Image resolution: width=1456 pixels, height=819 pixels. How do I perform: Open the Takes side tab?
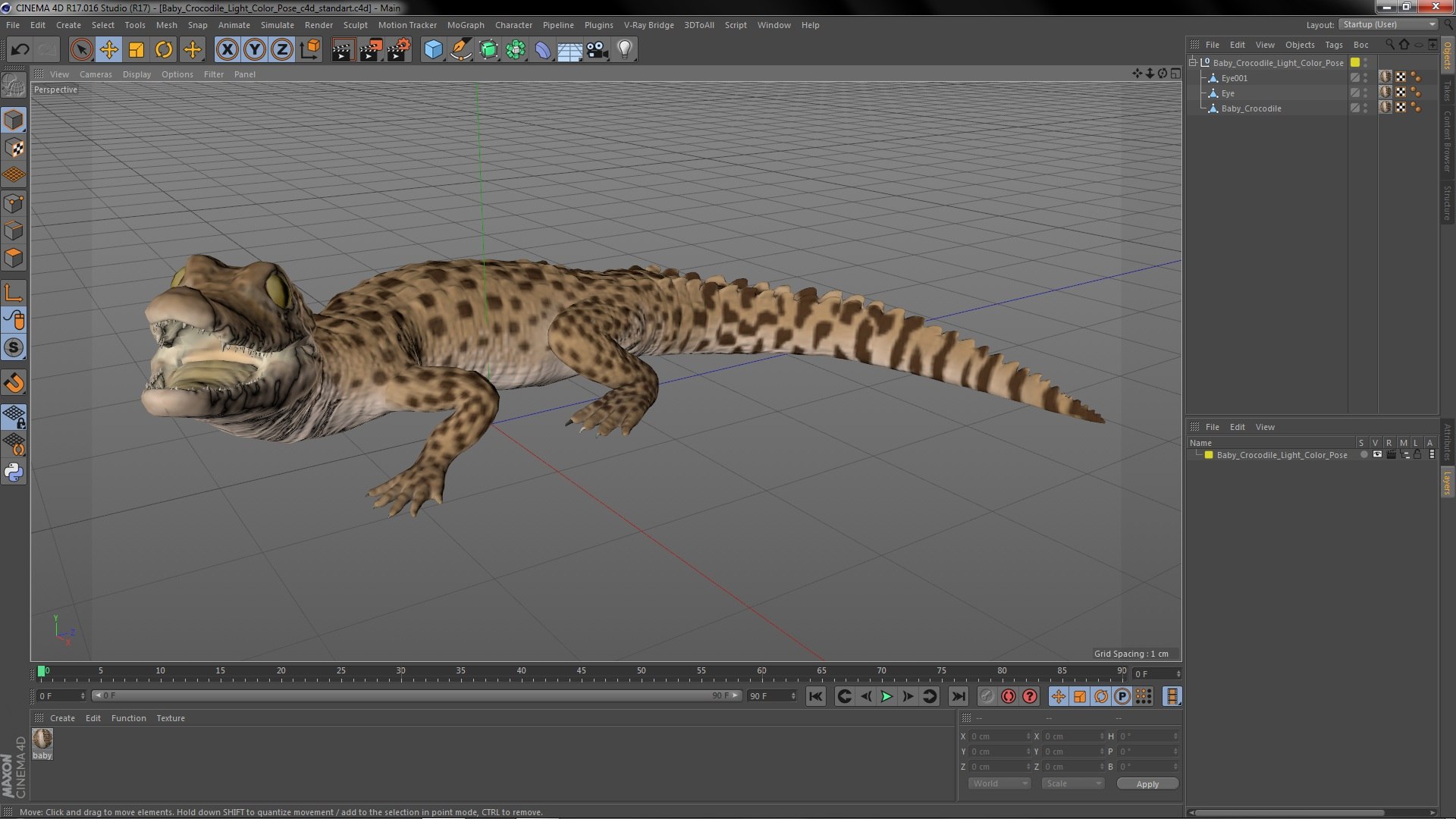(x=1448, y=91)
